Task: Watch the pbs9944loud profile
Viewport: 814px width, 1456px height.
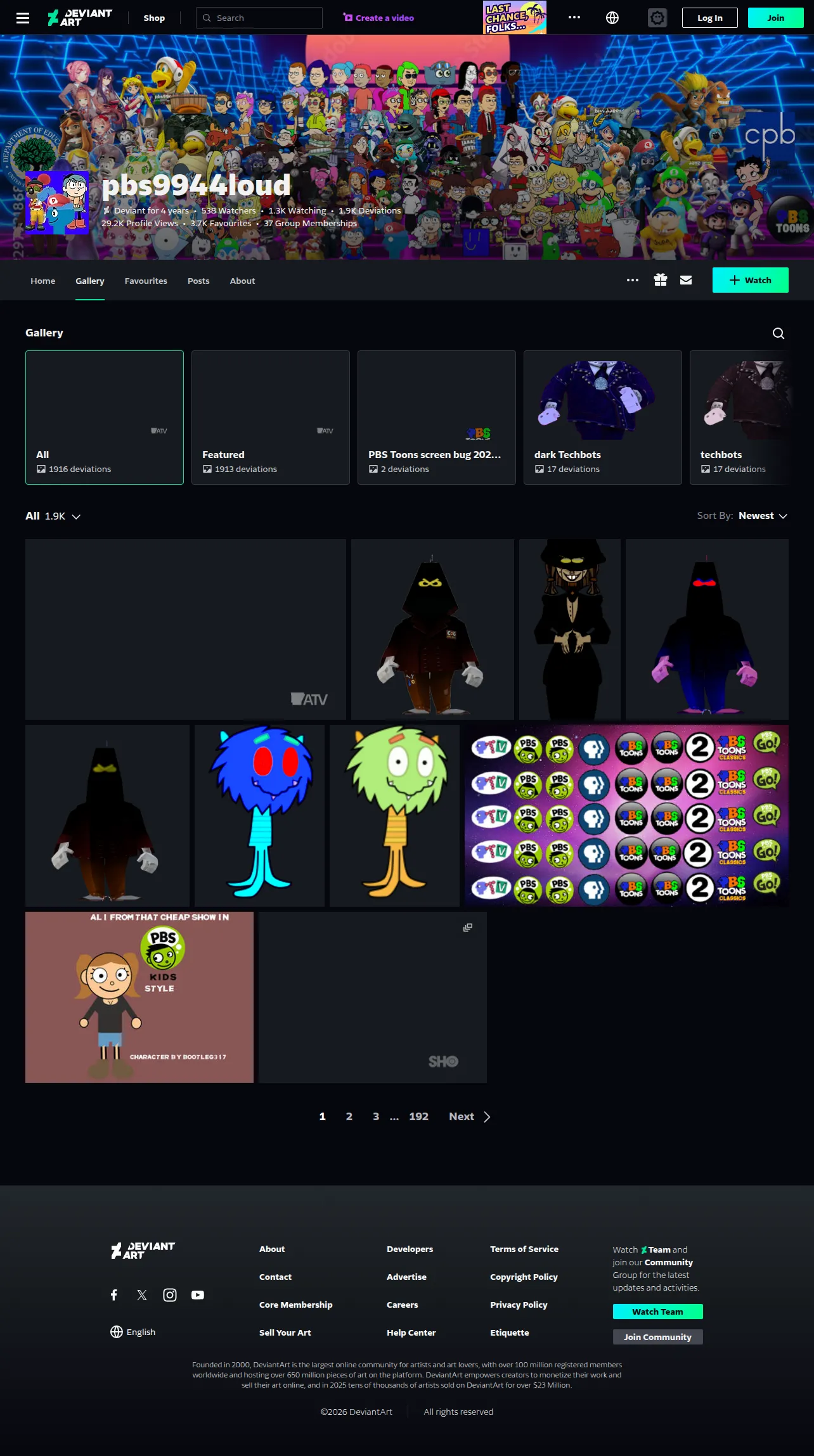Action: 751,280
